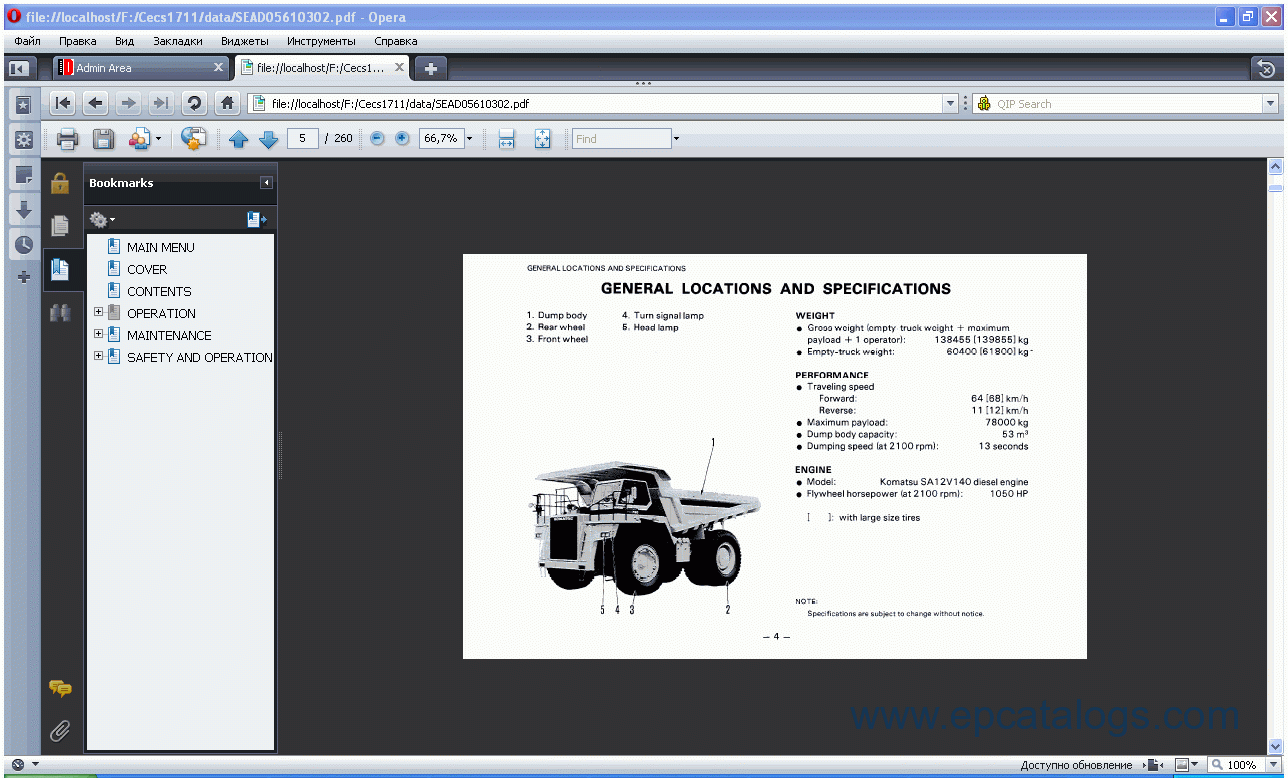Open the Файл menu
Screen dimensions: 1288x778
[28, 41]
